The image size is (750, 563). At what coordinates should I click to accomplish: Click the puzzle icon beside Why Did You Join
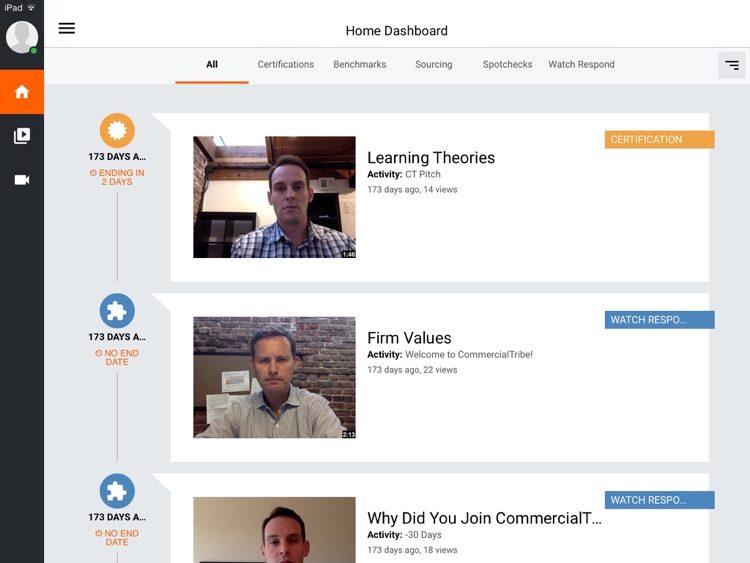[117, 491]
